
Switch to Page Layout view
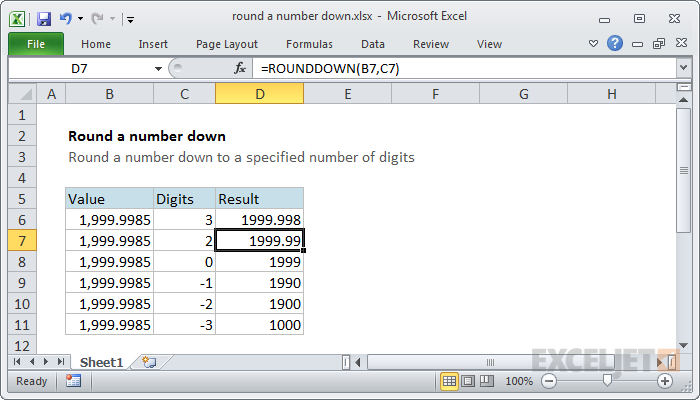pos(468,381)
